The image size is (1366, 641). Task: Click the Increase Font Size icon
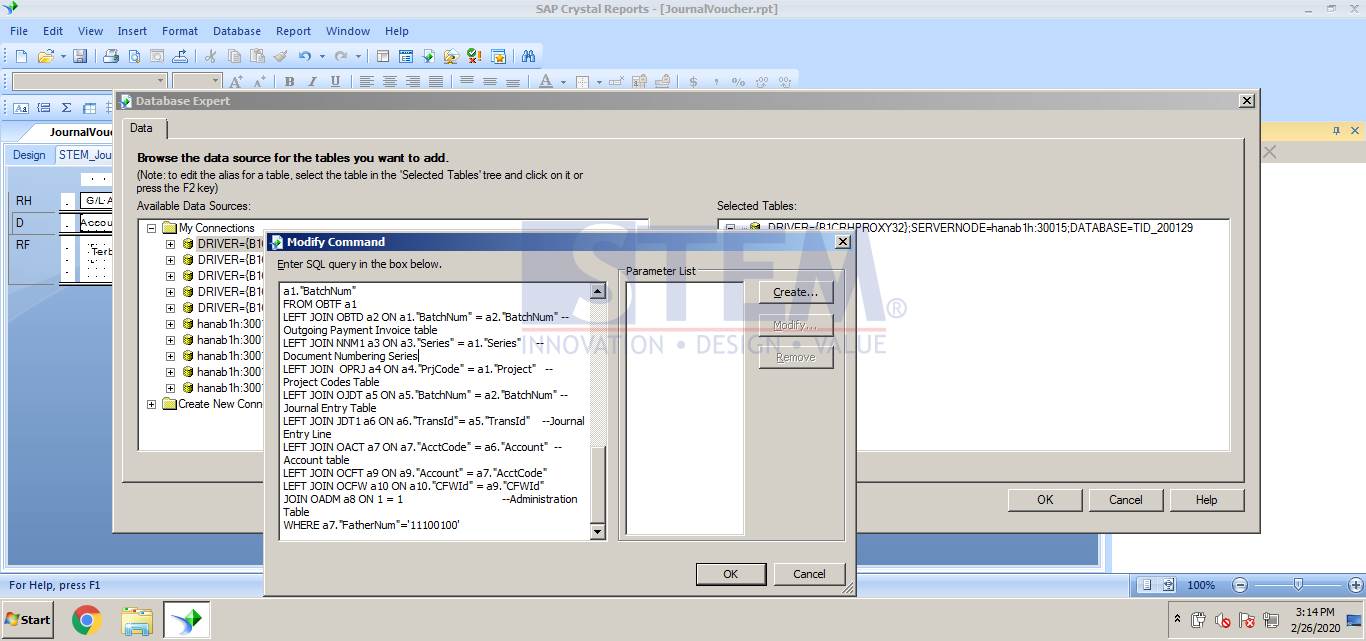[x=236, y=81]
